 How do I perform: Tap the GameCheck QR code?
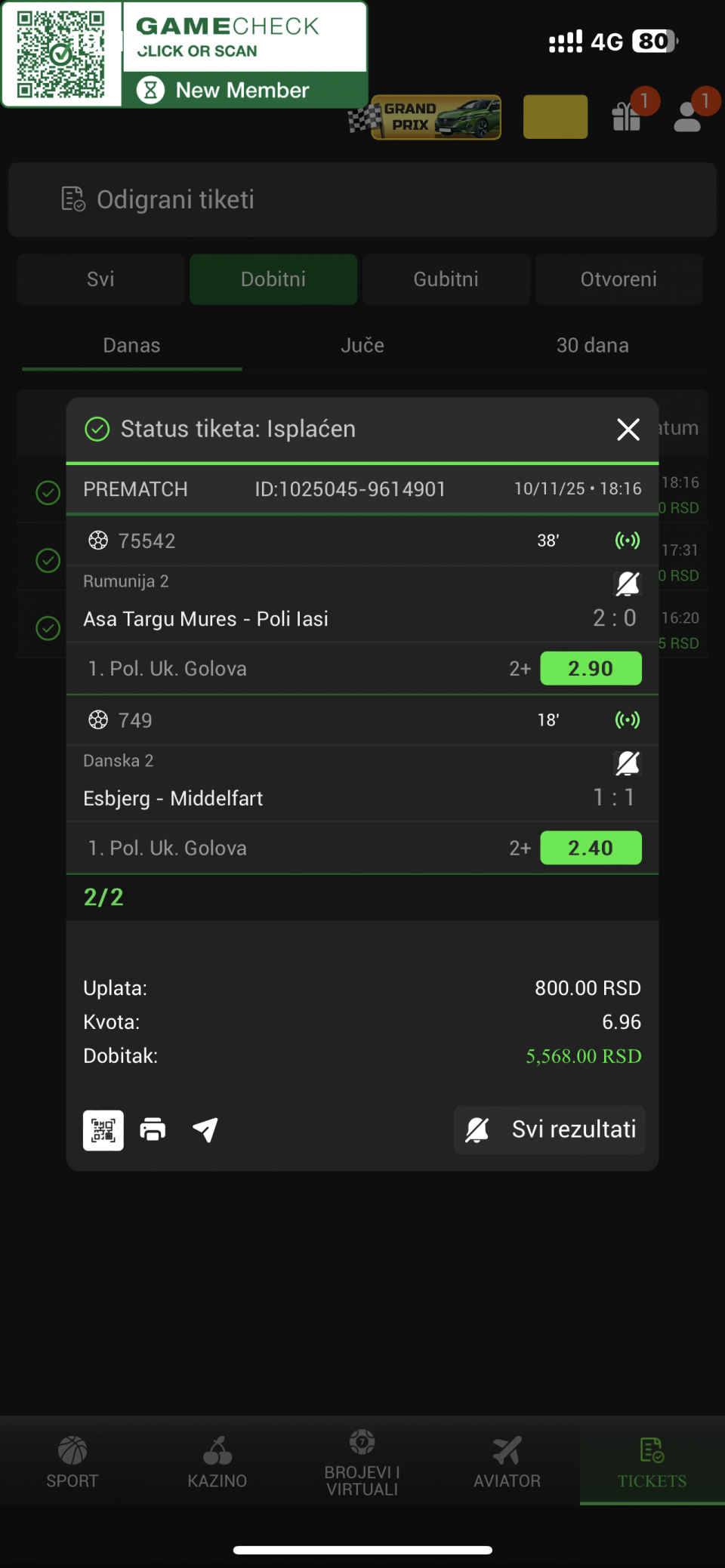(61, 54)
